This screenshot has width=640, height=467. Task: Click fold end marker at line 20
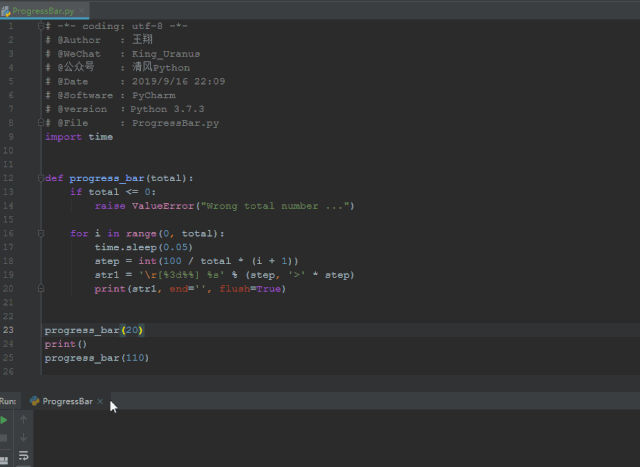[40, 288]
